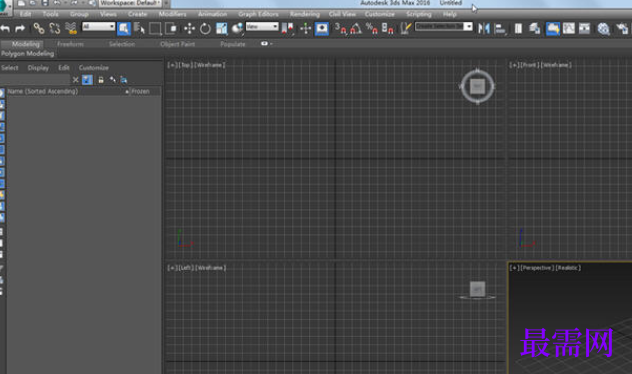The image size is (632, 374).
Task: Toggle Select and Manipulate tool
Action: [305, 29]
